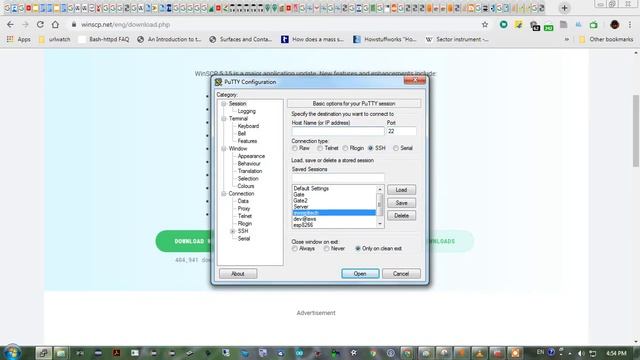This screenshot has width=640, height=360.
Task: Open the Bash-httpd FAQ bookmark
Action: click(104, 39)
